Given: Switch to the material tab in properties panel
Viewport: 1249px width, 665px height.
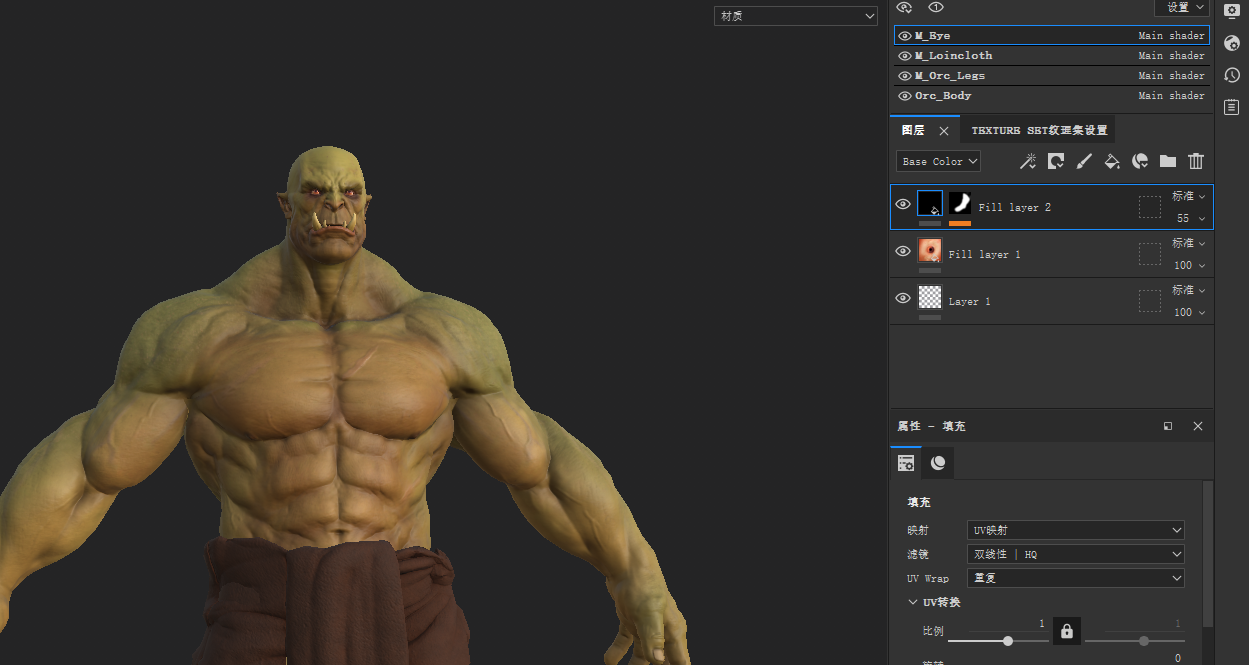Looking at the screenshot, I should point(938,463).
